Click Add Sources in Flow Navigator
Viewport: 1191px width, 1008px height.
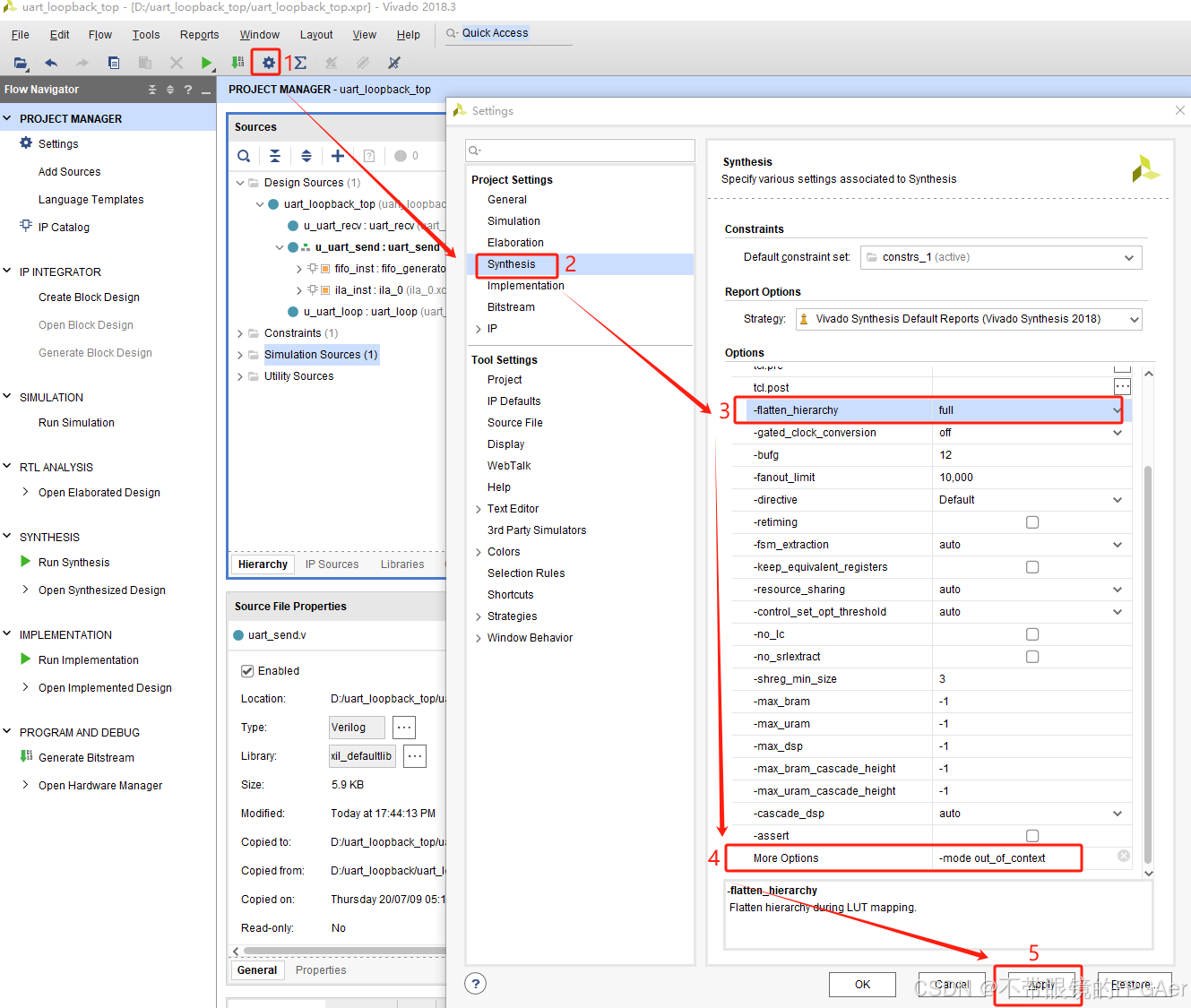(x=69, y=172)
